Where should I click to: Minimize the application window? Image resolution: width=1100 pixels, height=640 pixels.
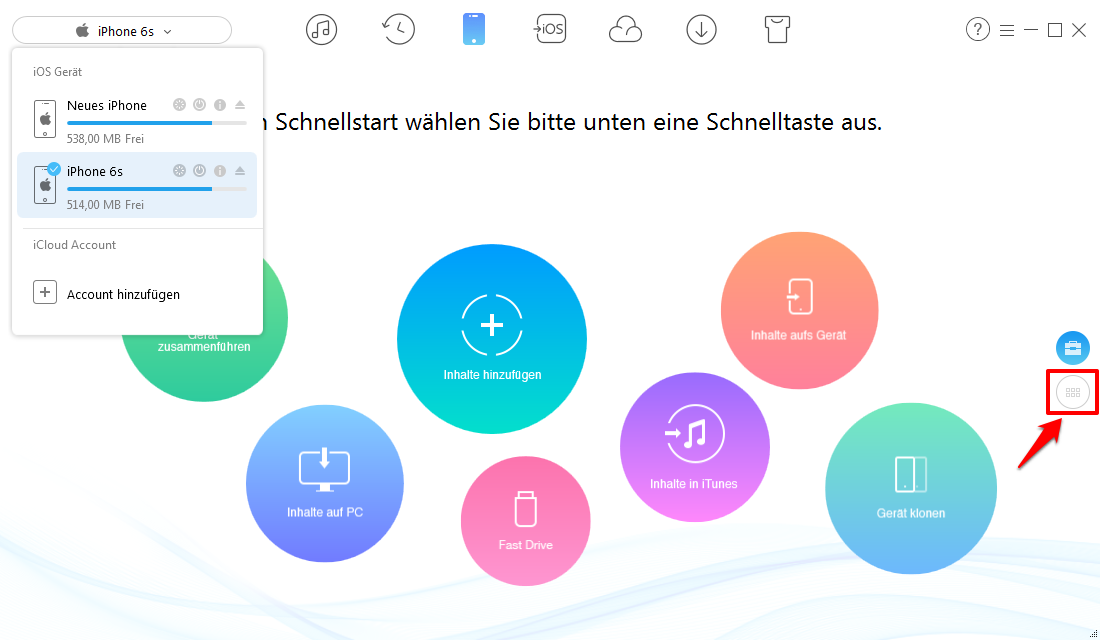[1031, 30]
